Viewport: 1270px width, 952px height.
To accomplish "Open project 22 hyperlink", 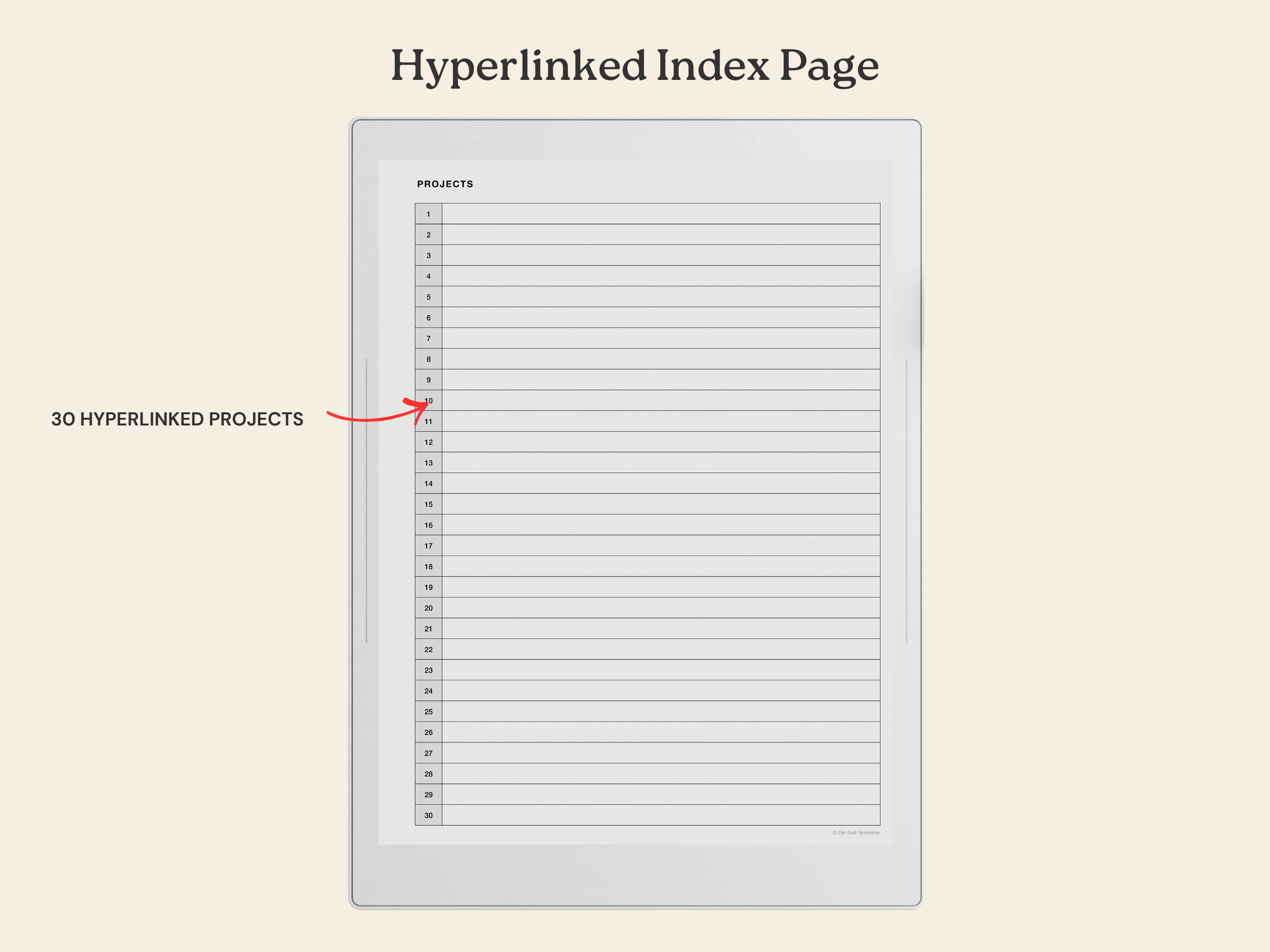I will click(x=428, y=649).
